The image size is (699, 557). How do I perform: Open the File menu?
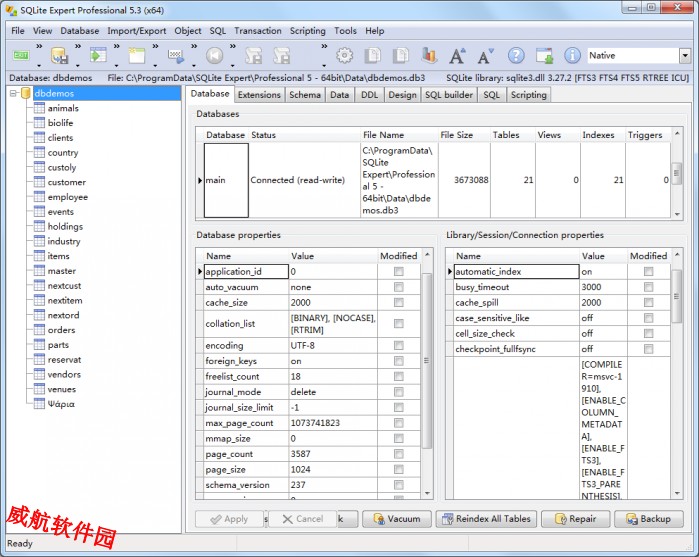pyautogui.click(x=18, y=31)
